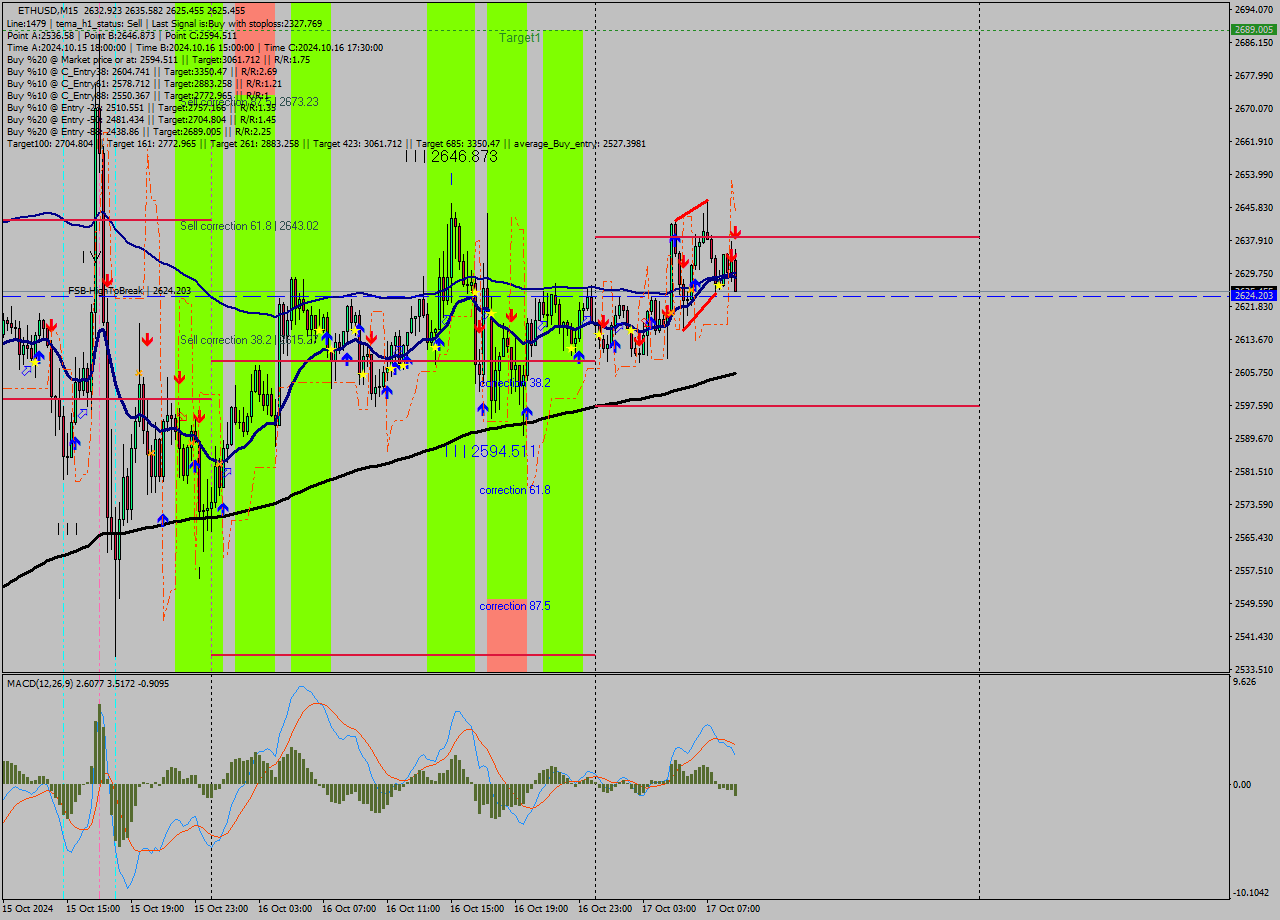
Task: Click the '15 Oct 2024' time axis label
Action: coord(29,909)
